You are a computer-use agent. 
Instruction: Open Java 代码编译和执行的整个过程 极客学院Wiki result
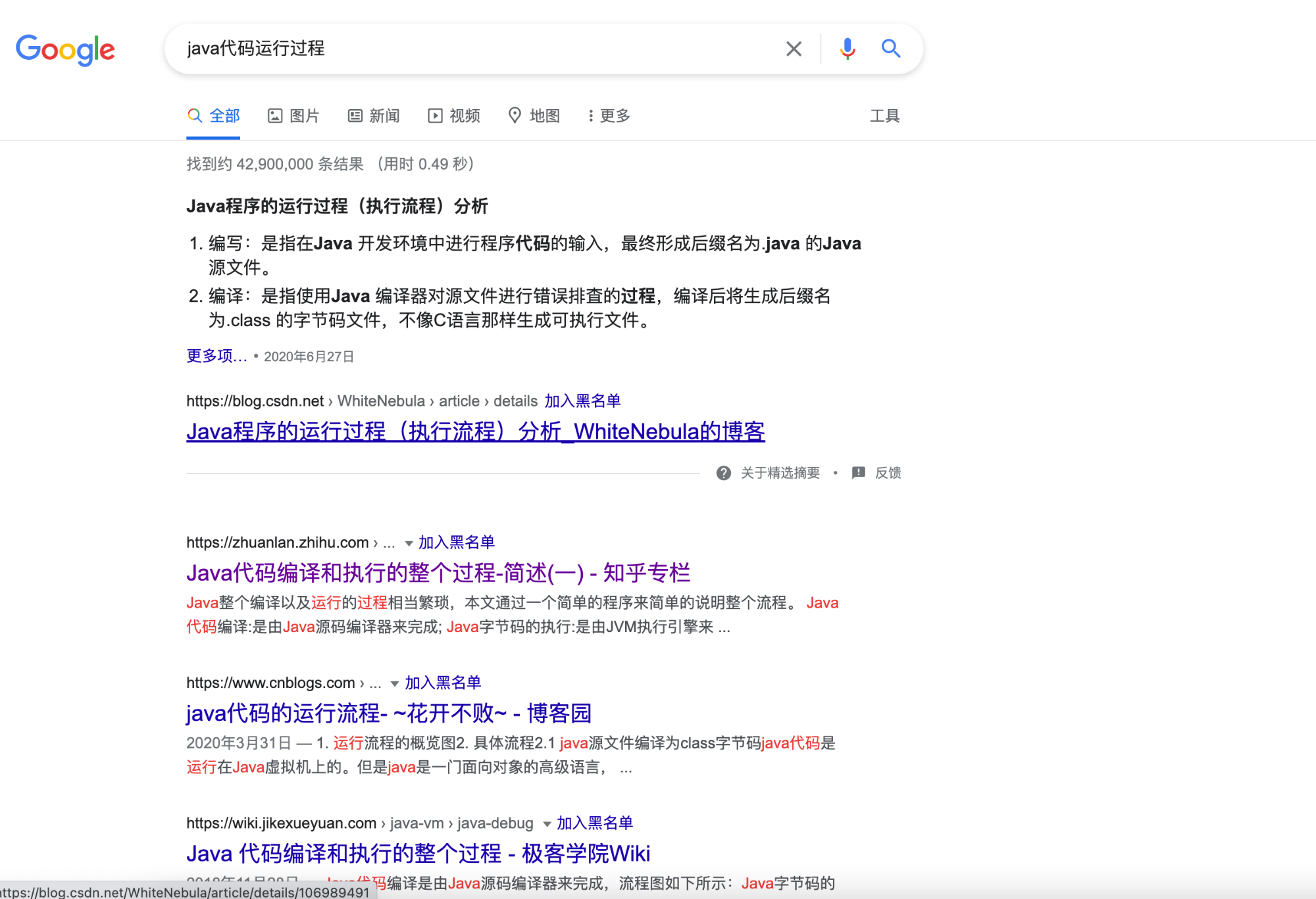coord(418,854)
